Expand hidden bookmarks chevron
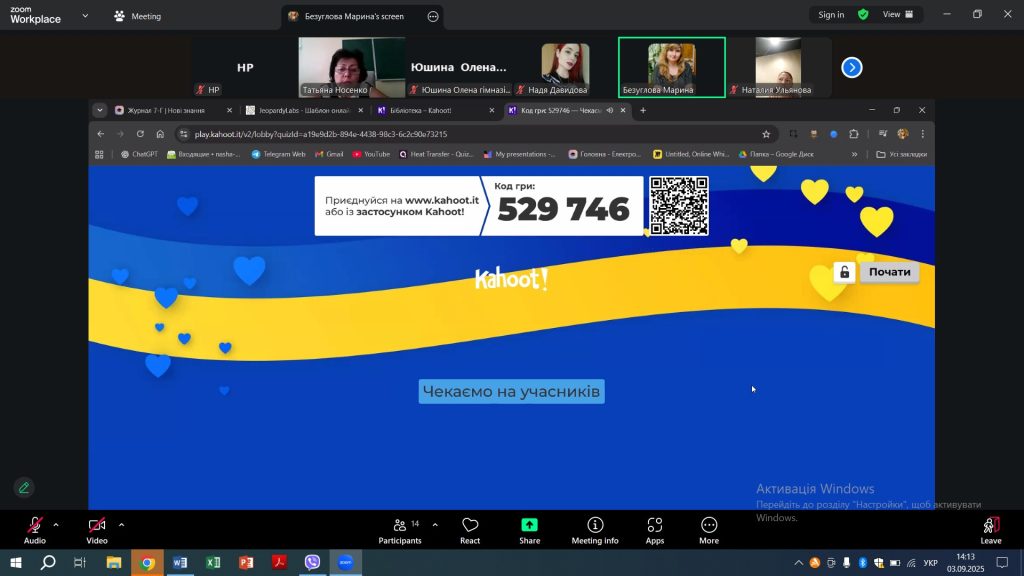1024x576 pixels. point(854,154)
